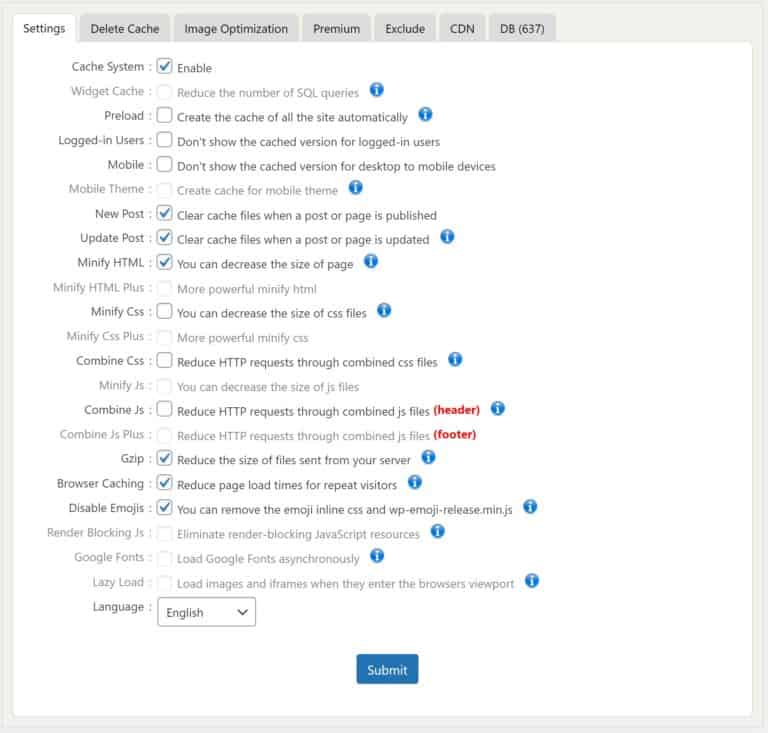The width and height of the screenshot is (768, 733).
Task: Open info icon for Update Post
Action: [447, 237]
